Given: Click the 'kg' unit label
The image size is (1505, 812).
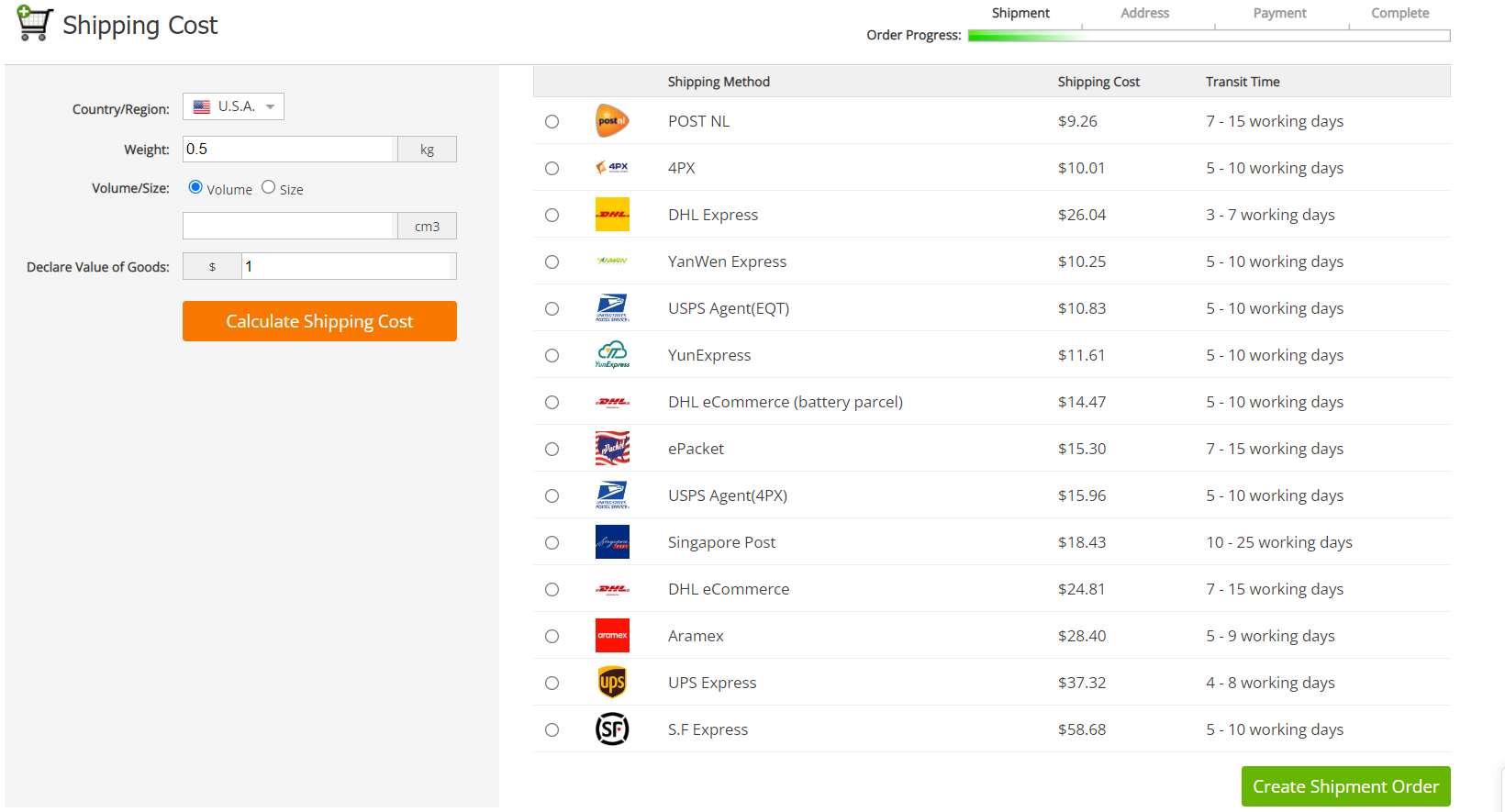Looking at the screenshot, I should (x=427, y=149).
